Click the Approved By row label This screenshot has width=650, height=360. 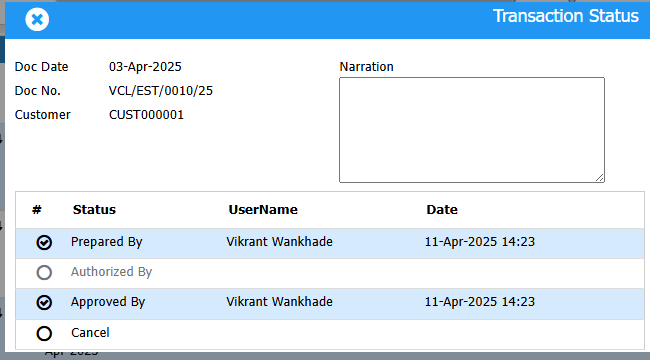click(x=108, y=302)
